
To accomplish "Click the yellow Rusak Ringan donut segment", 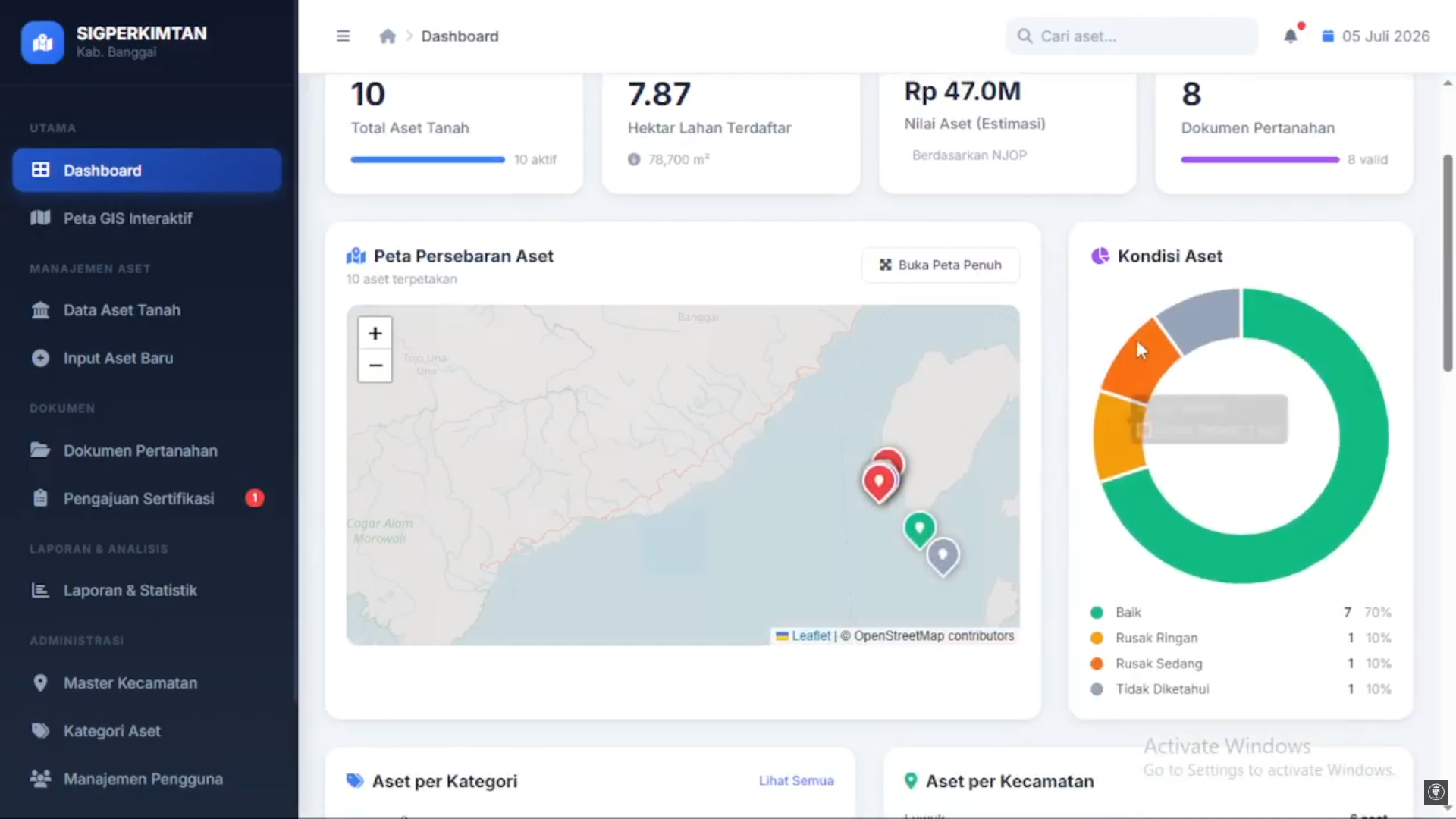I will (1119, 436).
